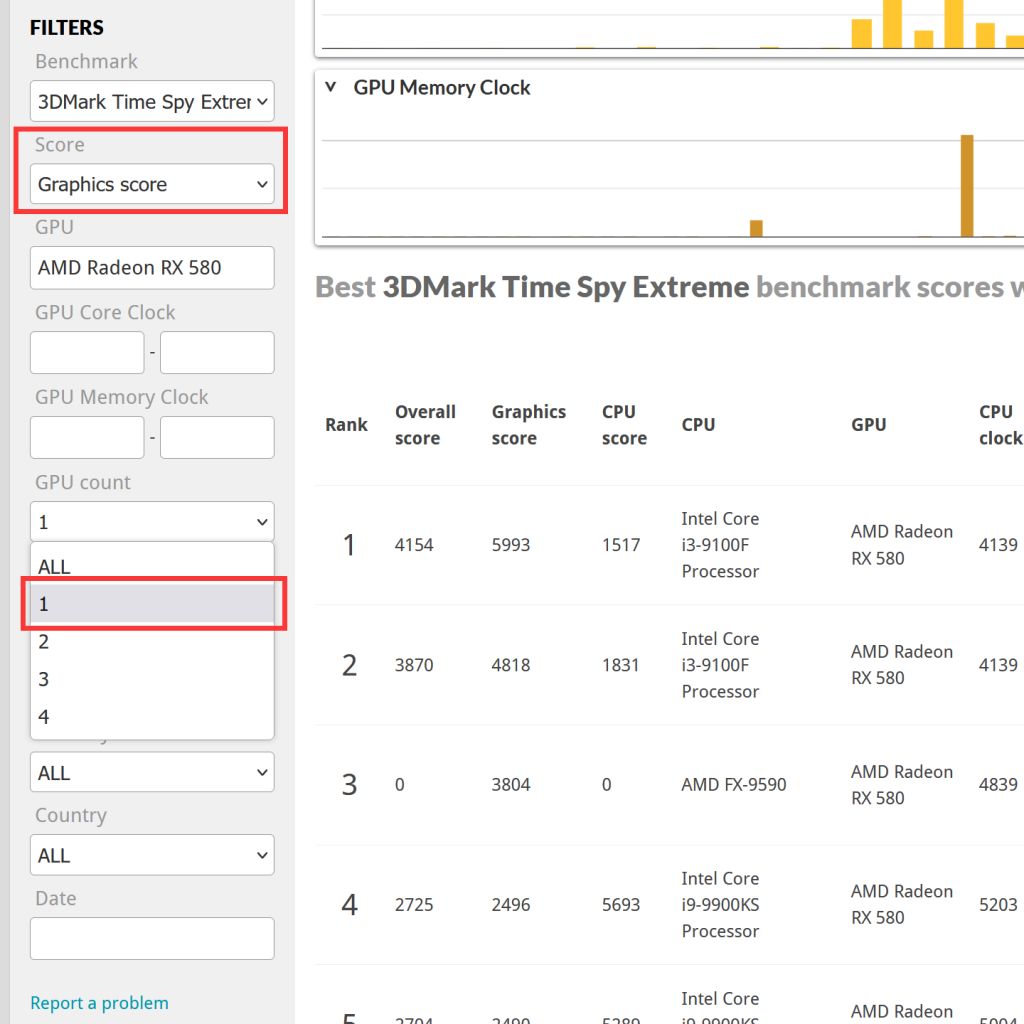Screen dimensions: 1024x1024
Task: Click the Date input field
Action: tap(152, 939)
